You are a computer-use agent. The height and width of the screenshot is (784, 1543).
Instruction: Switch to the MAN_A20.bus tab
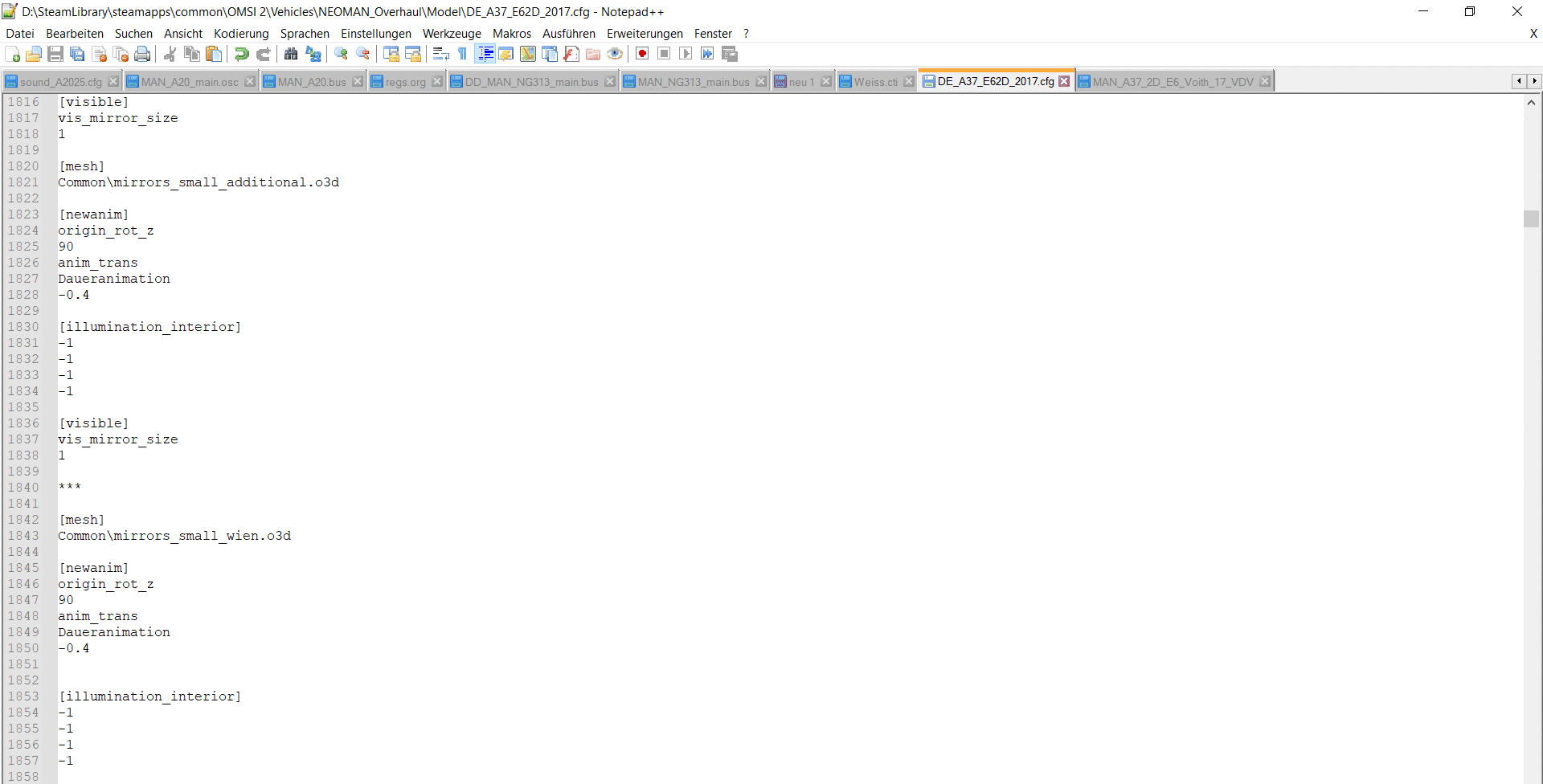312,82
